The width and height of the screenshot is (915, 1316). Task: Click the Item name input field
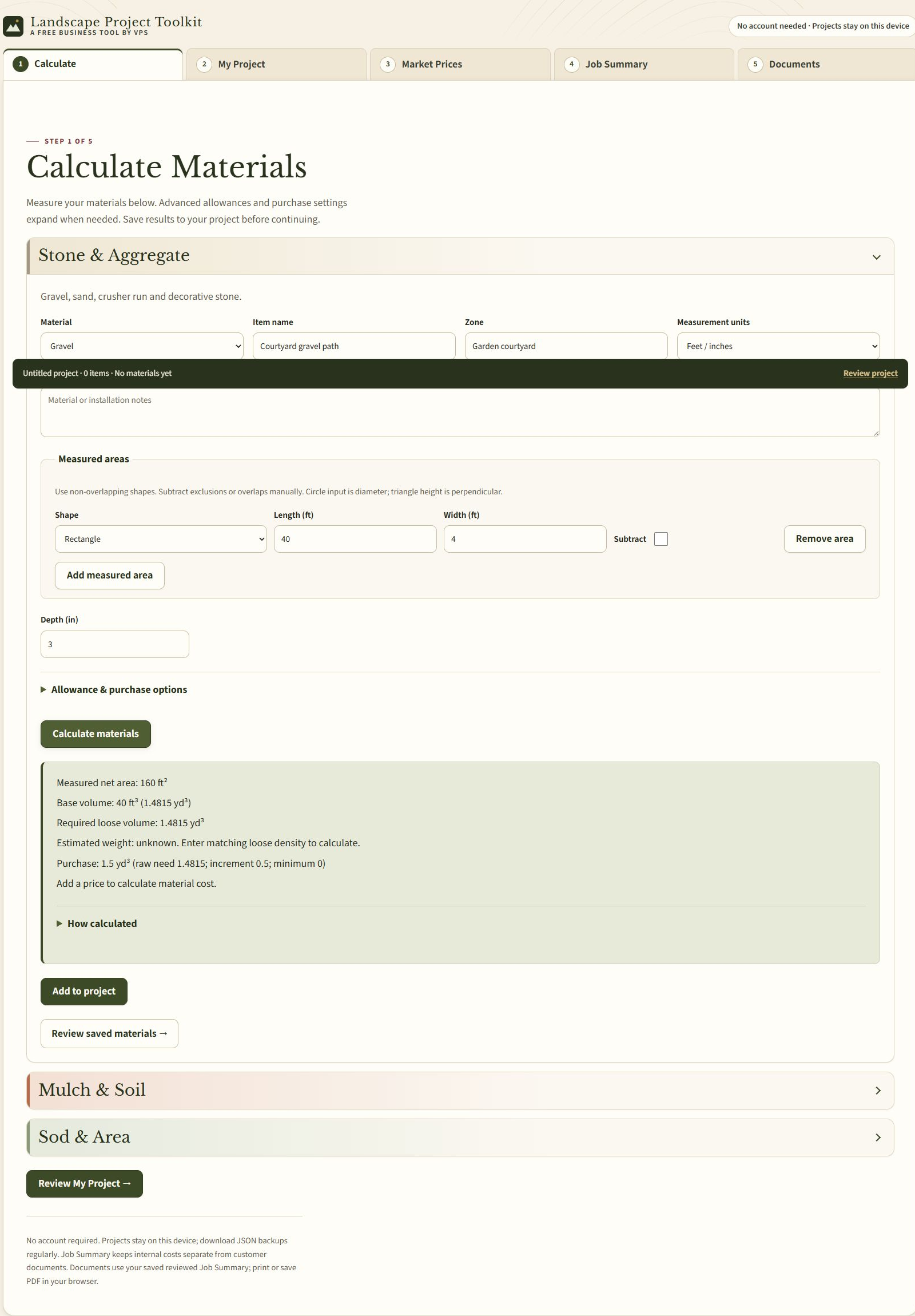(x=354, y=346)
